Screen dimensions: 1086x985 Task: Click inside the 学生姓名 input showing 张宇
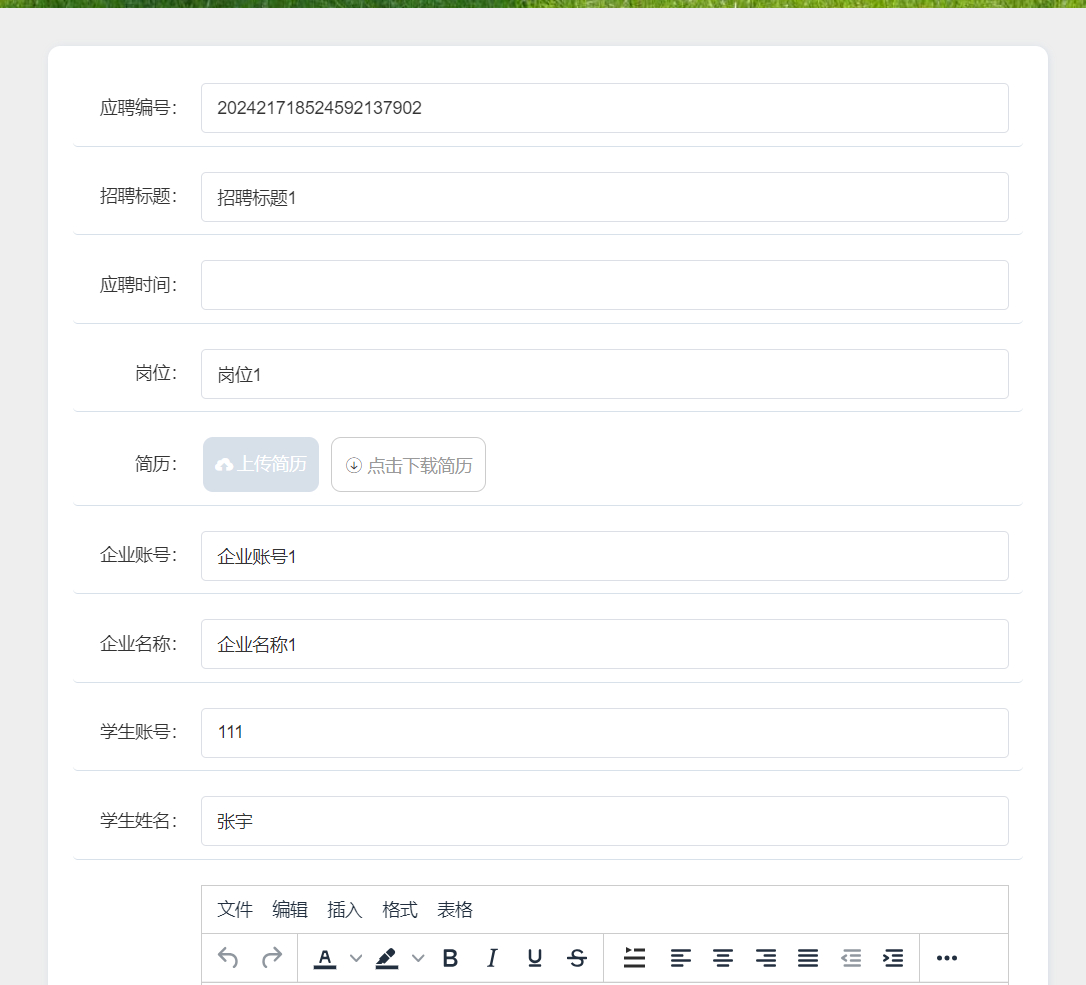[x=604, y=820]
